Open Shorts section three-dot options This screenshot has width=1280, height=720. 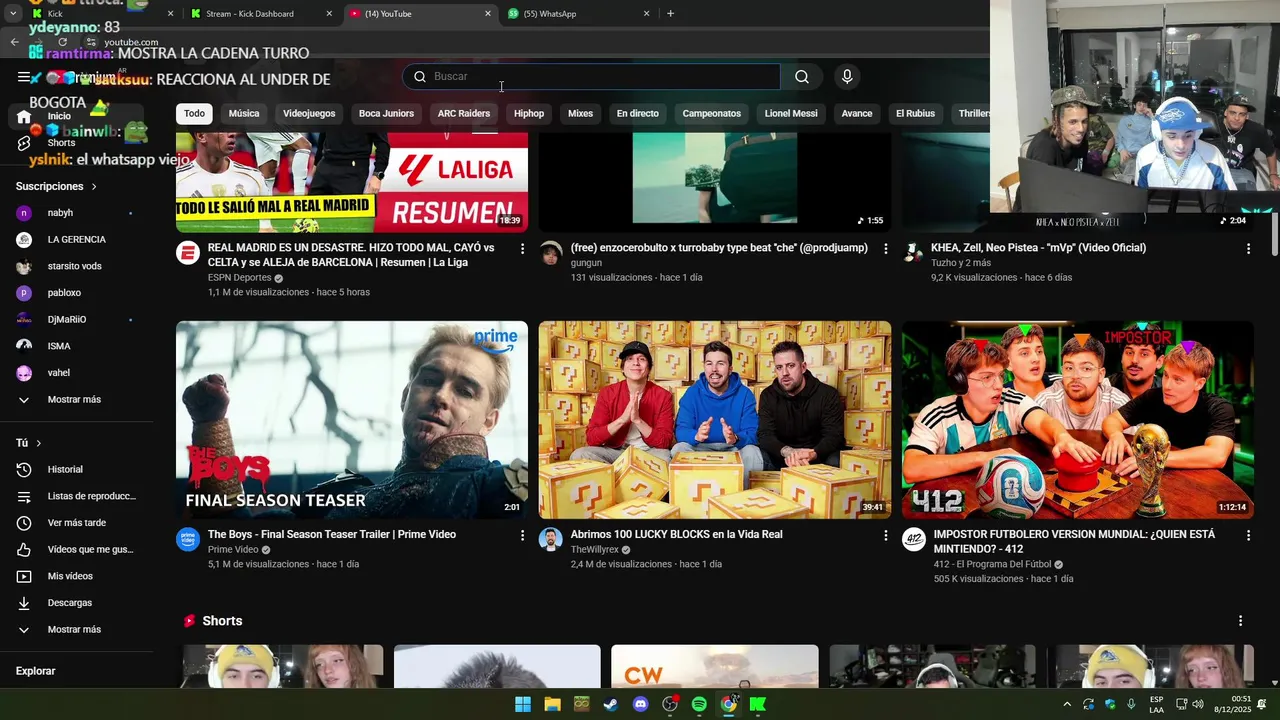click(1240, 621)
